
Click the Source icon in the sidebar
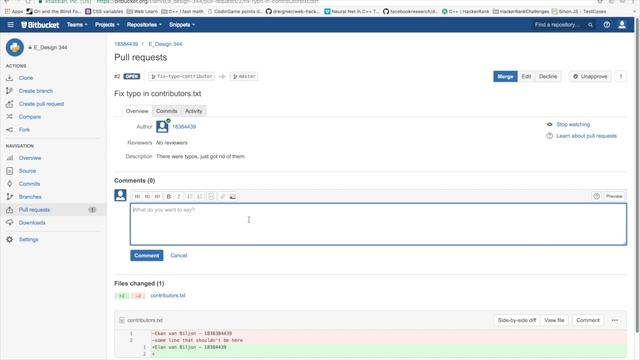tap(9, 171)
